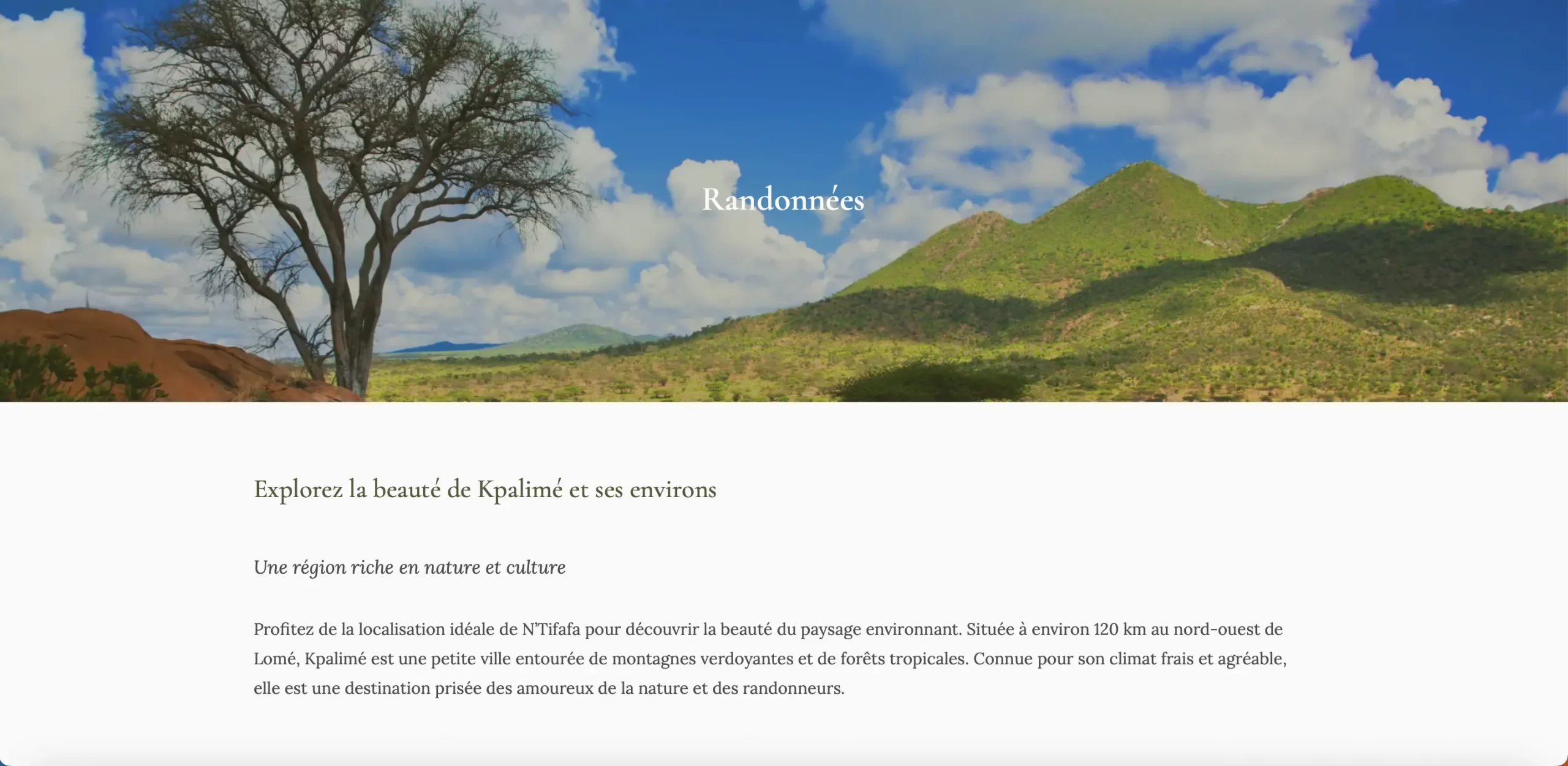Click the word Kpalimé in the heading
Image resolution: width=1568 pixels, height=766 pixels.
[520, 489]
